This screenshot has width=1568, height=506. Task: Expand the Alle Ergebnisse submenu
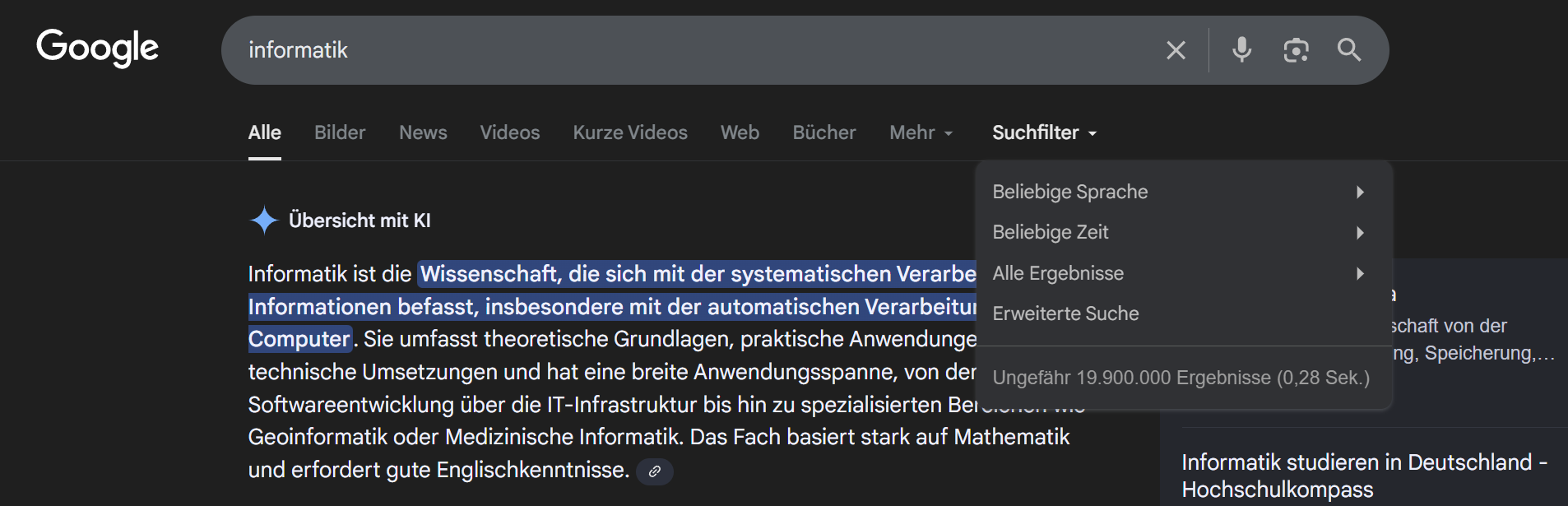tap(1177, 273)
